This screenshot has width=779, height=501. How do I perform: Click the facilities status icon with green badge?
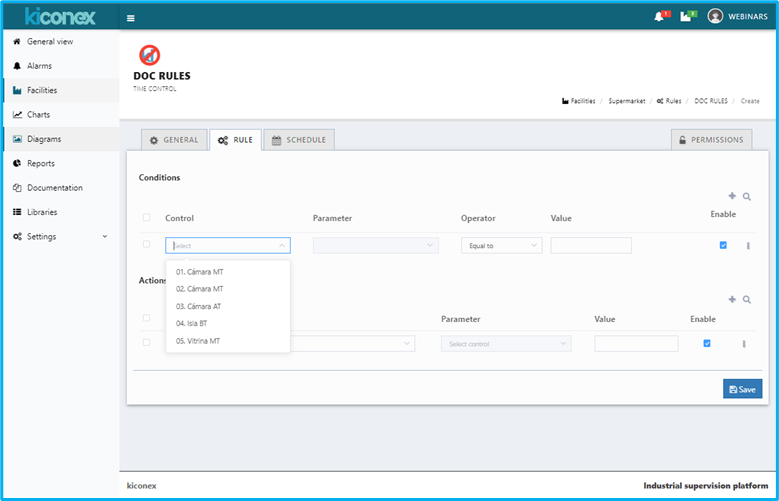686,17
